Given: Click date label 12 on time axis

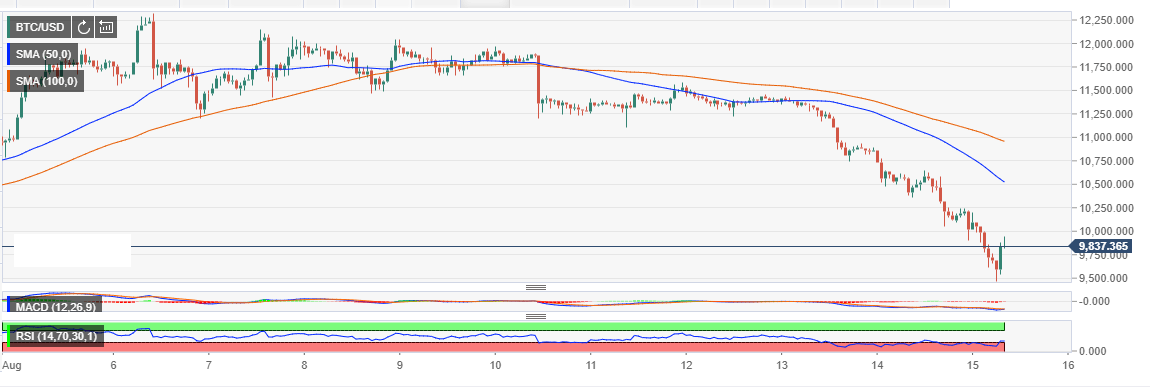Looking at the screenshot, I should pyautogui.click(x=686, y=364).
